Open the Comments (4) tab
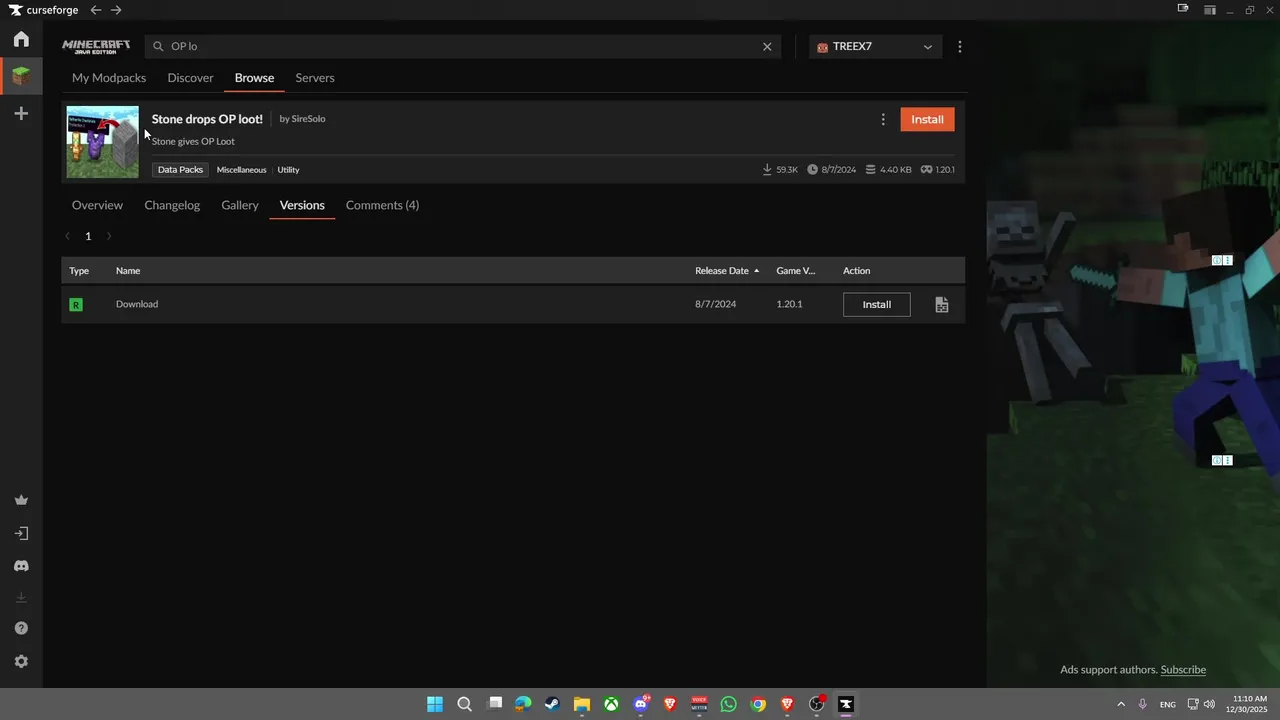This screenshot has width=1280, height=720. point(382,205)
